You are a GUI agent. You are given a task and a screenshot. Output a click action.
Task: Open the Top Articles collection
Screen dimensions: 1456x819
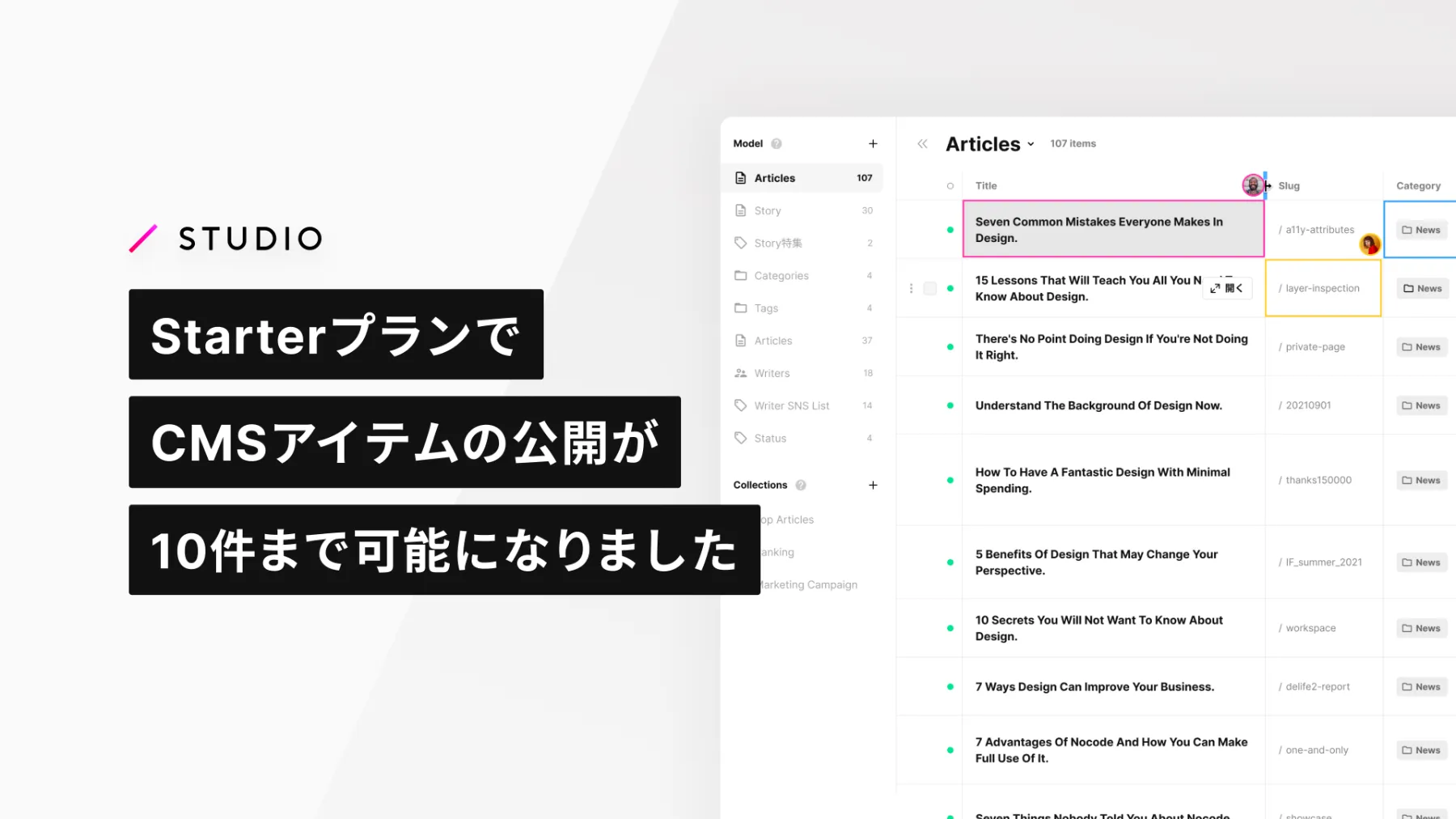pos(788,520)
